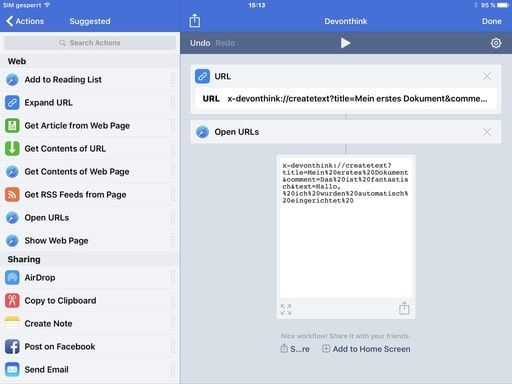This screenshot has width=512, height=384.
Task: Select 'Get Contents of URL' text
Action: [65, 148]
